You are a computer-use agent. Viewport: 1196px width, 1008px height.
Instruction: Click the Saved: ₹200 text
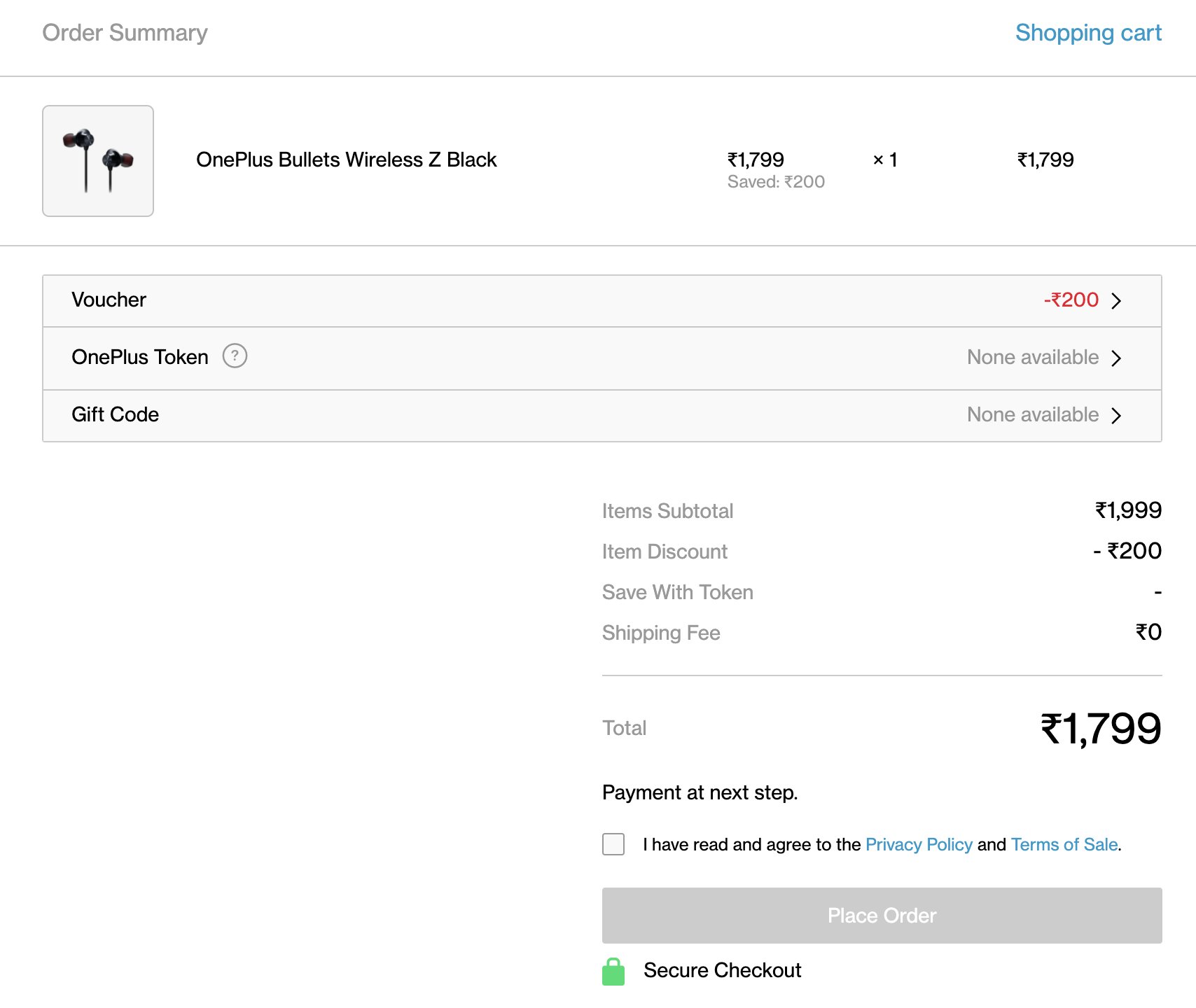(x=776, y=182)
